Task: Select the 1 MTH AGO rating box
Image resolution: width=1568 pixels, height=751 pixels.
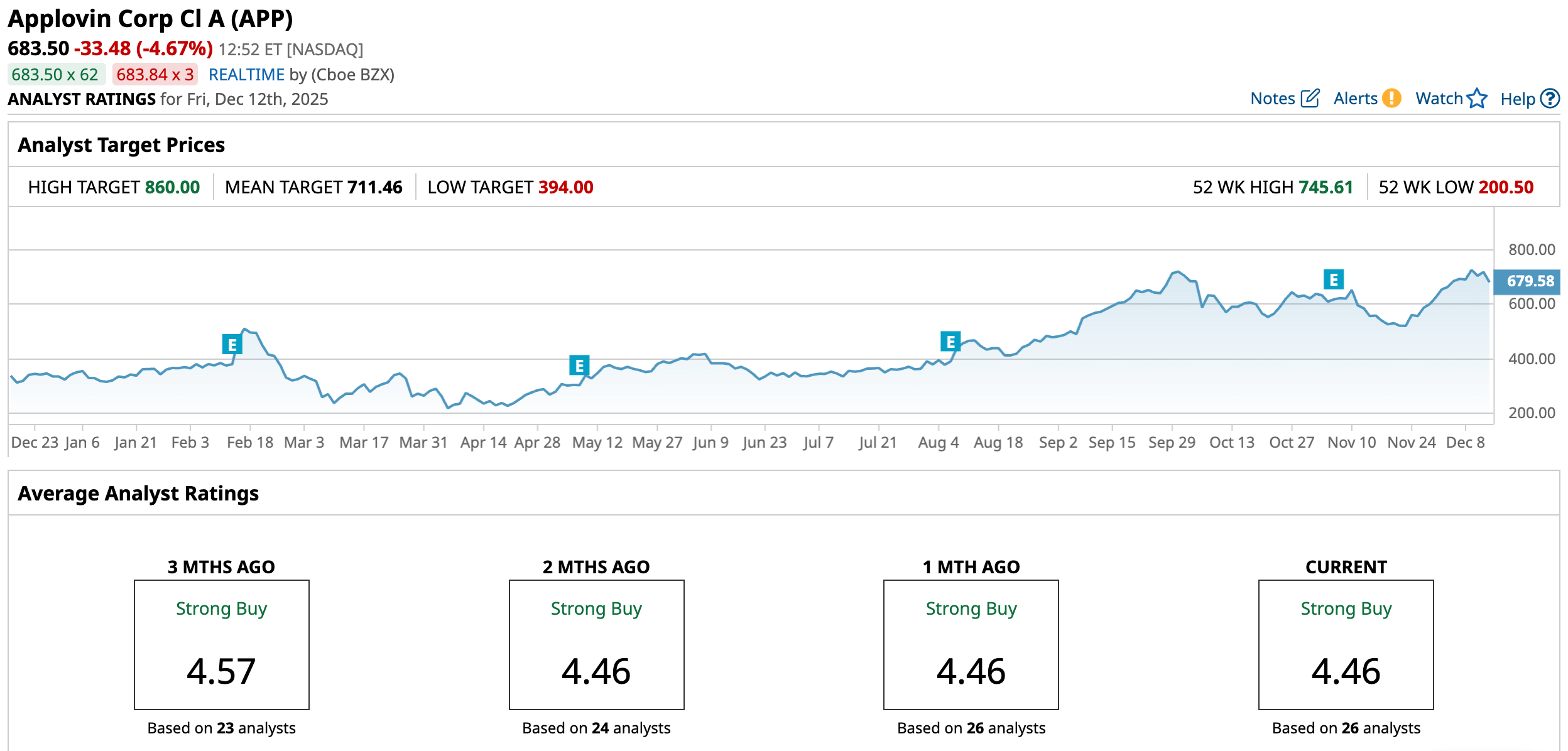Action: (x=971, y=645)
